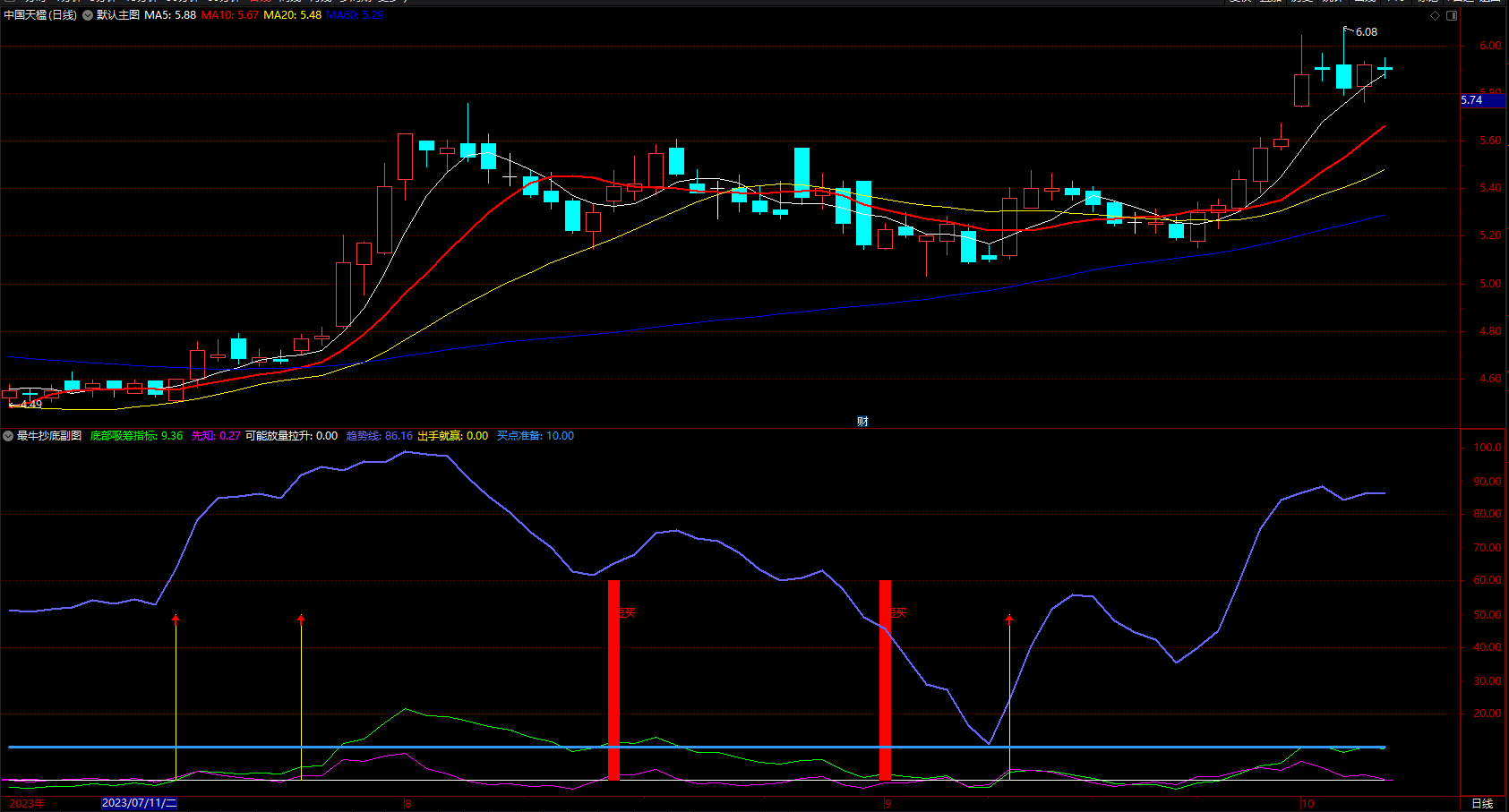Click the diamond icon at chart top-right

pos(1436,15)
